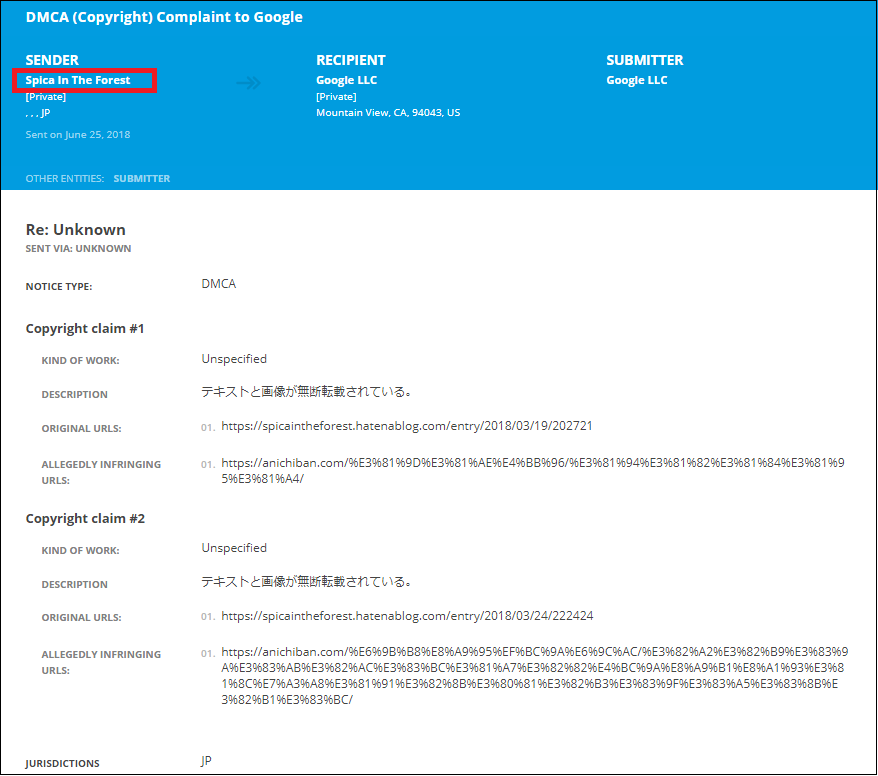The height and width of the screenshot is (776, 878).
Task: Click the SENDER heading
Action: point(52,60)
